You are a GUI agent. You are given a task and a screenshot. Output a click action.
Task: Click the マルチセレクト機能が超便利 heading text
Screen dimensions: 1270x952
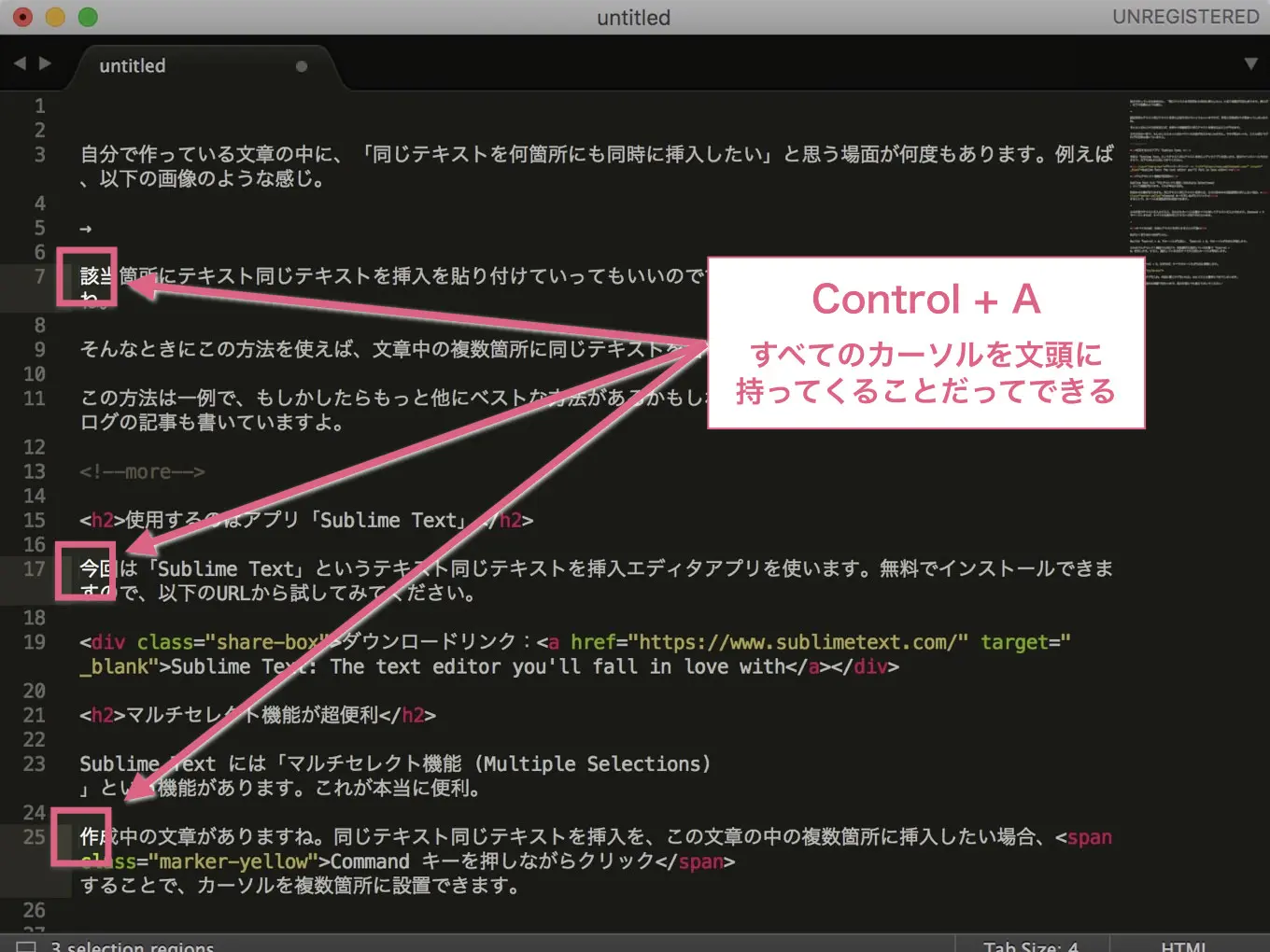(252, 715)
